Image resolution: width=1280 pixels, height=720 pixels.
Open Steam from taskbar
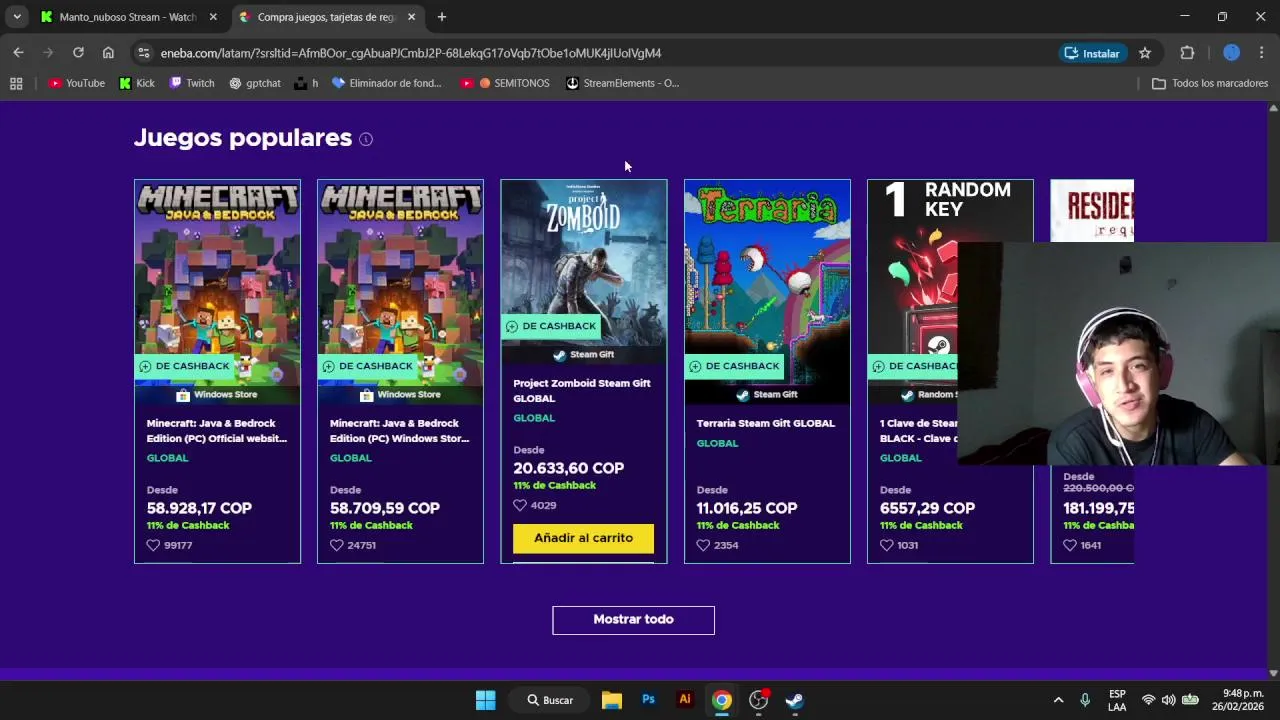[794, 700]
